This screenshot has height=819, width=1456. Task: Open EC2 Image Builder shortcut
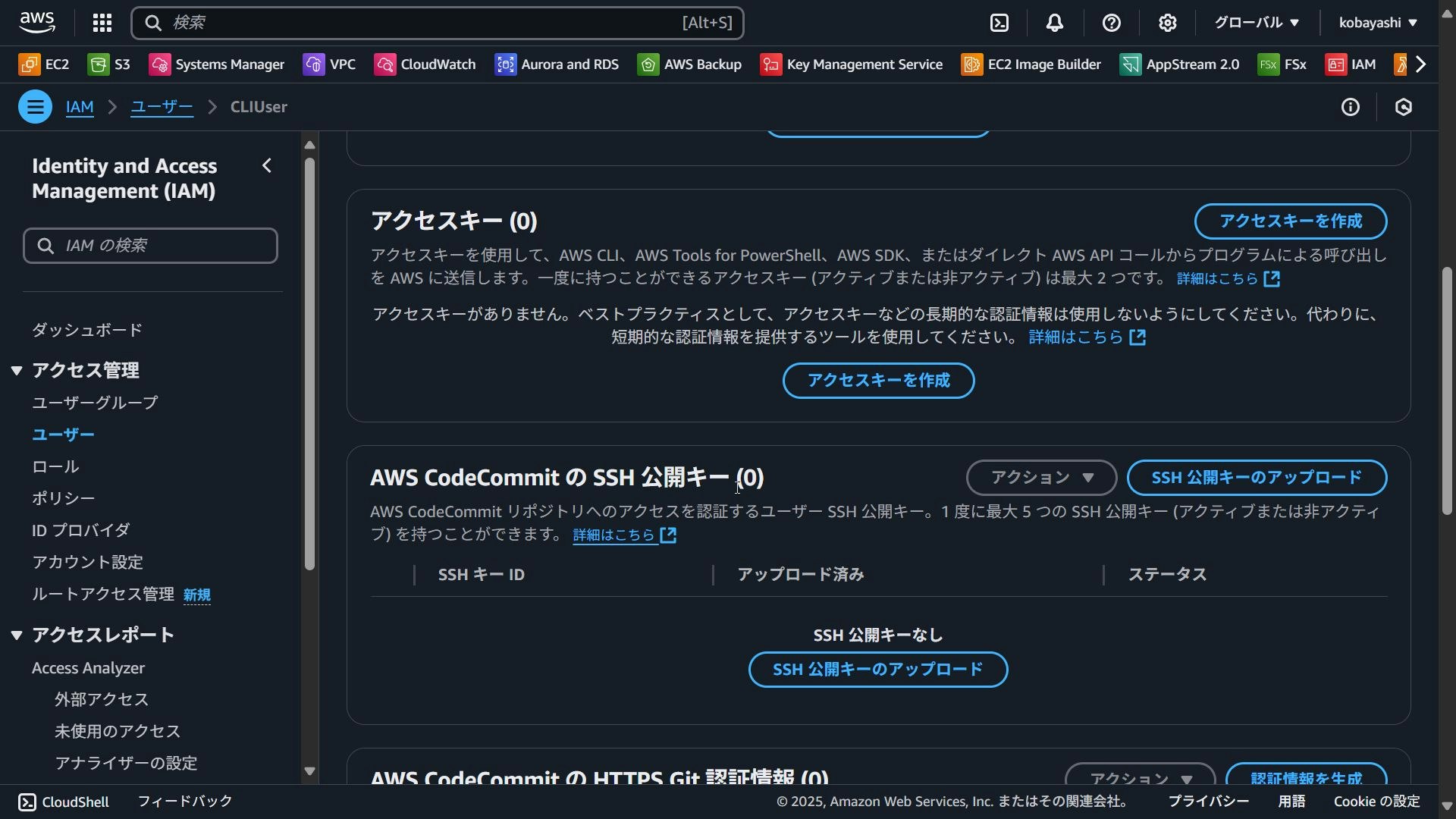pos(1031,64)
